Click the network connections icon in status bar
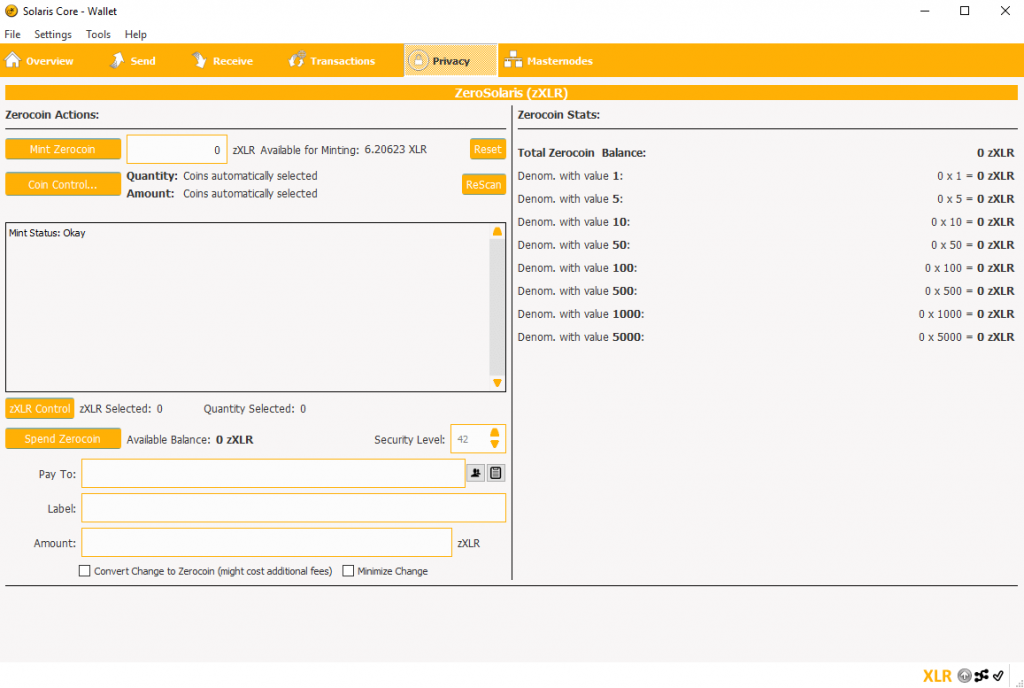 tap(981, 675)
